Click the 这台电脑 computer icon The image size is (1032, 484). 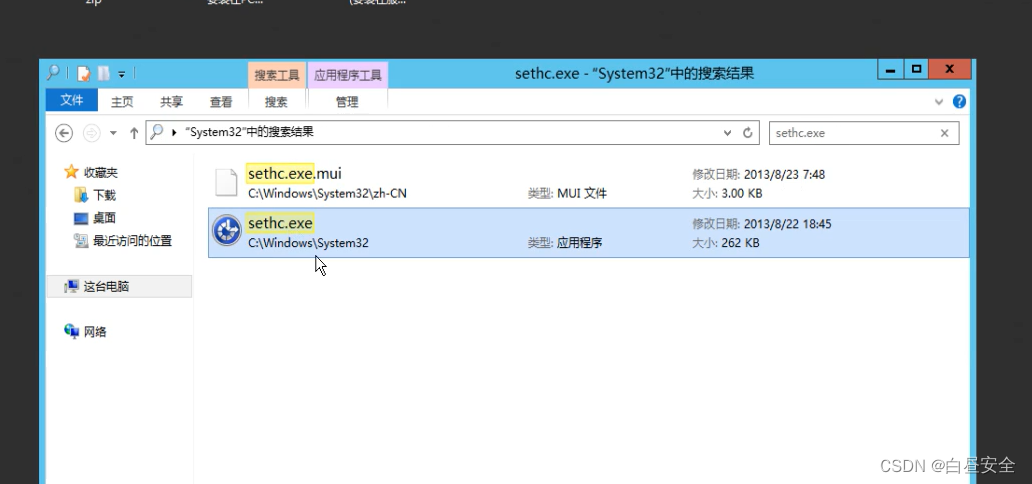[x=71, y=286]
